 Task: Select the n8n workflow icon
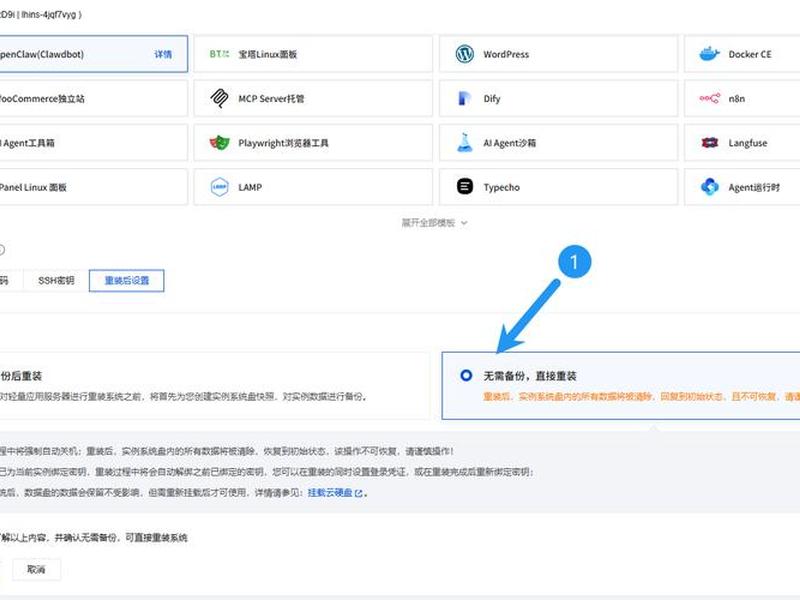pos(709,98)
